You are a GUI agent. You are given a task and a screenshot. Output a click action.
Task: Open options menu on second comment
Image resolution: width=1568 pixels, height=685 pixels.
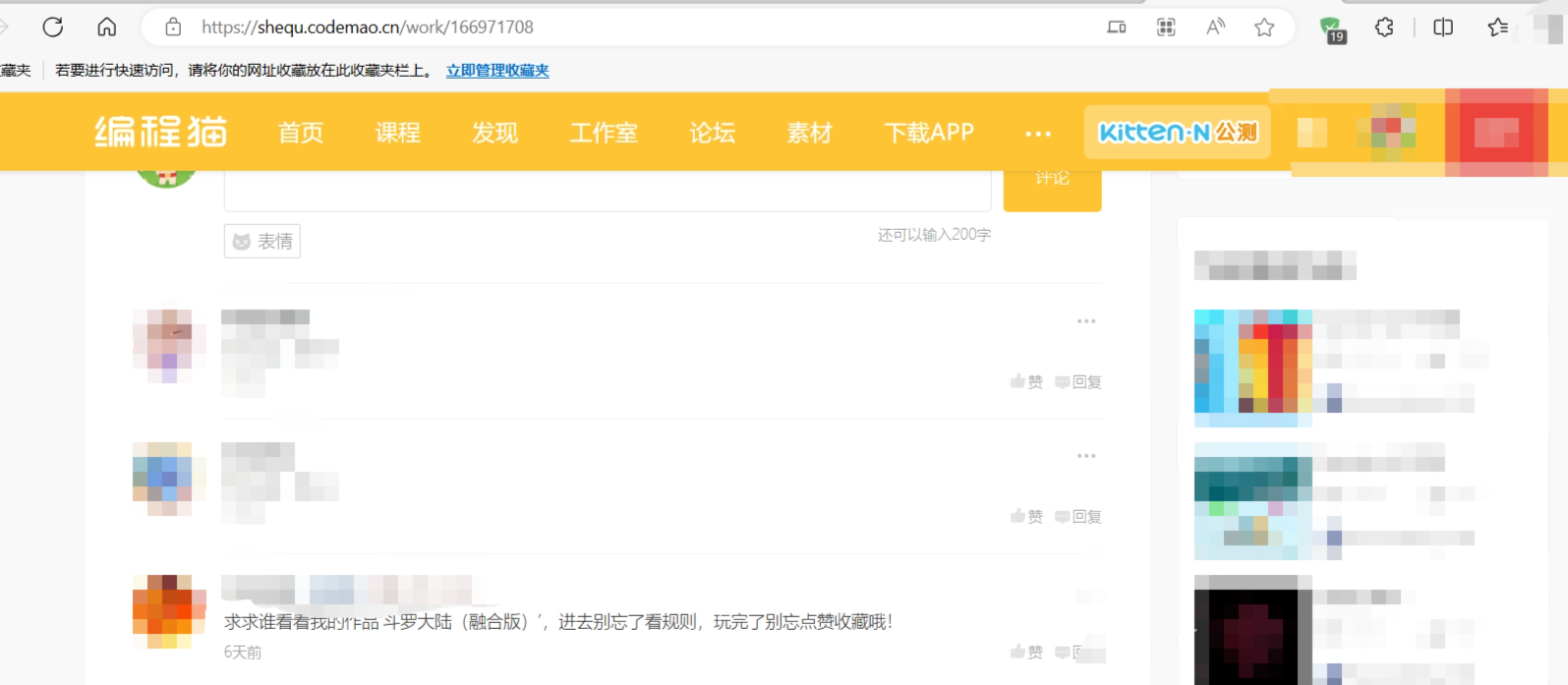[1085, 456]
